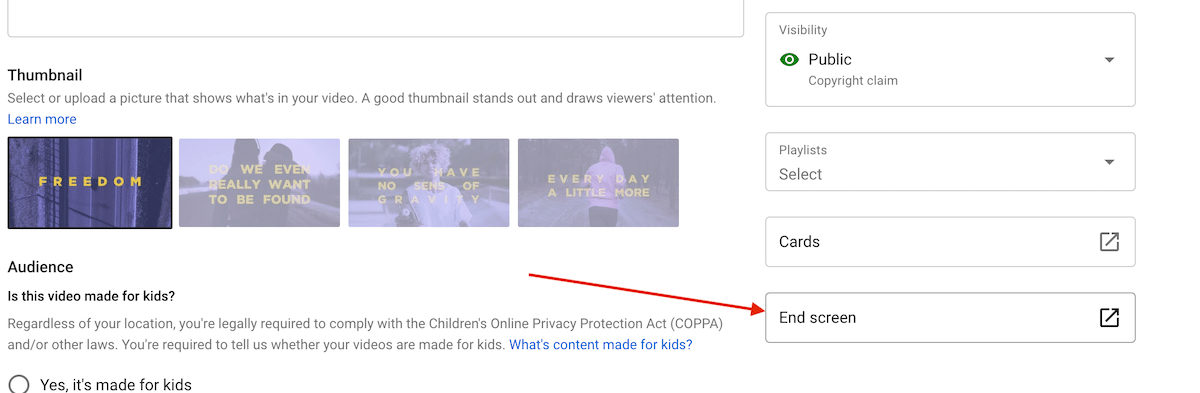Click the "Yes, it's made for kids" label text
The image size is (1200, 393).
116,385
